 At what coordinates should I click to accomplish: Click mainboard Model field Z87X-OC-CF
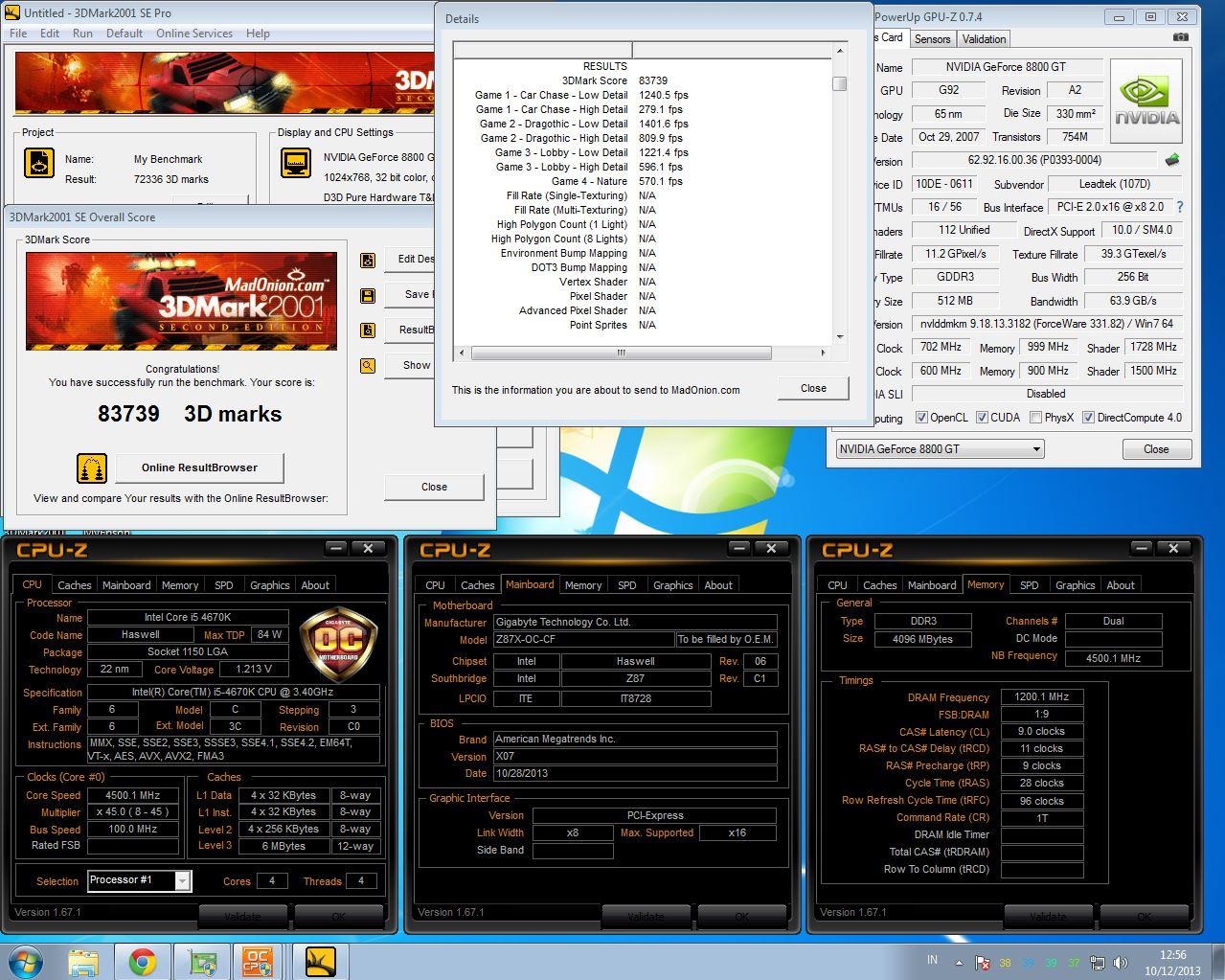tap(583, 639)
